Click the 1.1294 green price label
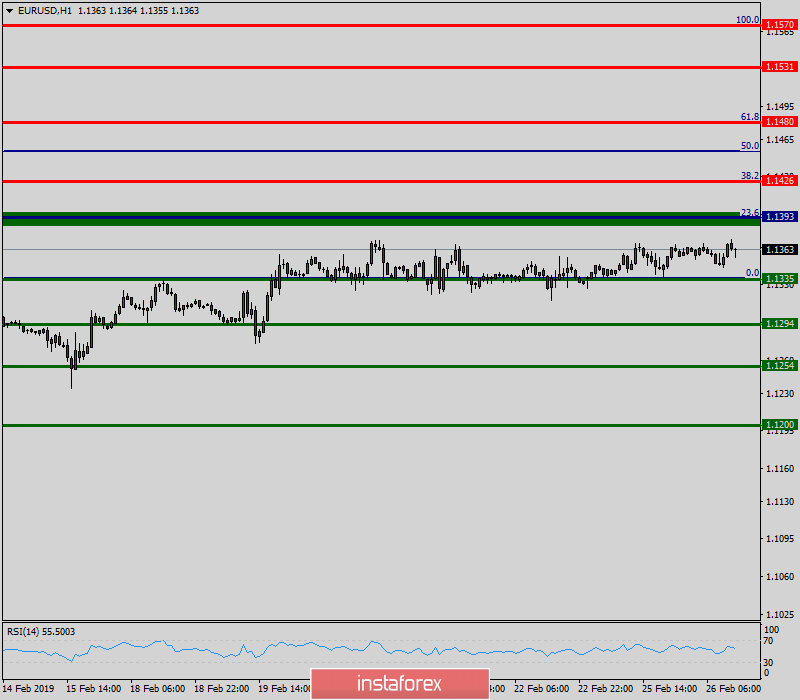This screenshot has width=800, height=700. (780, 323)
